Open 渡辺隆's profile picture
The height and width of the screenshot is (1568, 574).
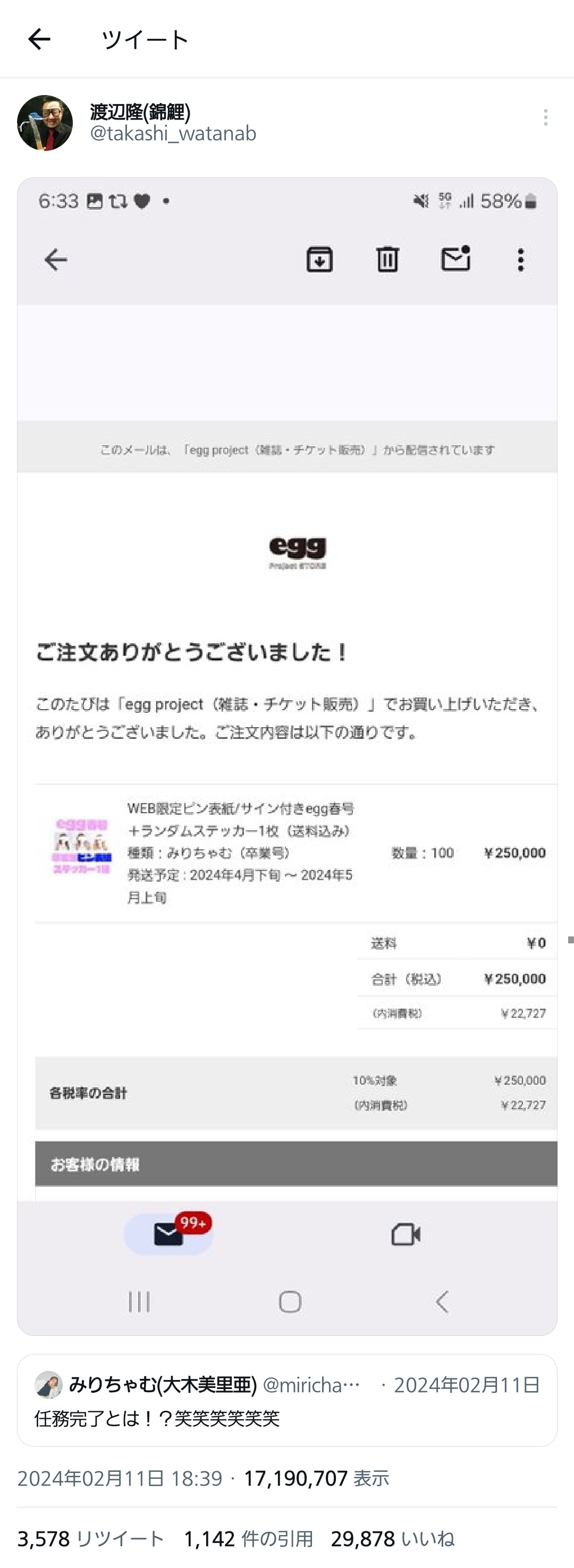click(45, 122)
